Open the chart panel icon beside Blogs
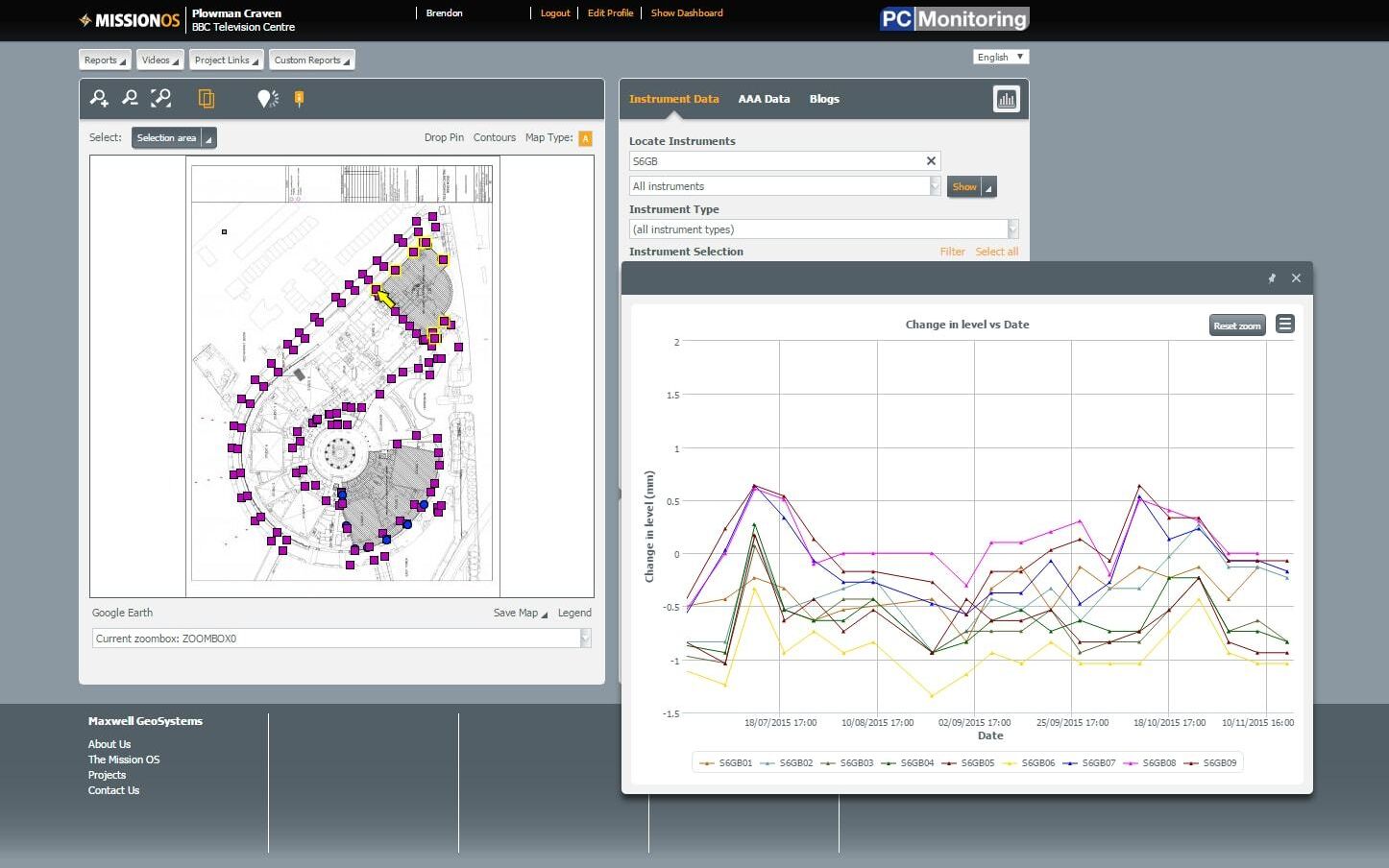This screenshot has width=1389, height=868. [x=1006, y=98]
